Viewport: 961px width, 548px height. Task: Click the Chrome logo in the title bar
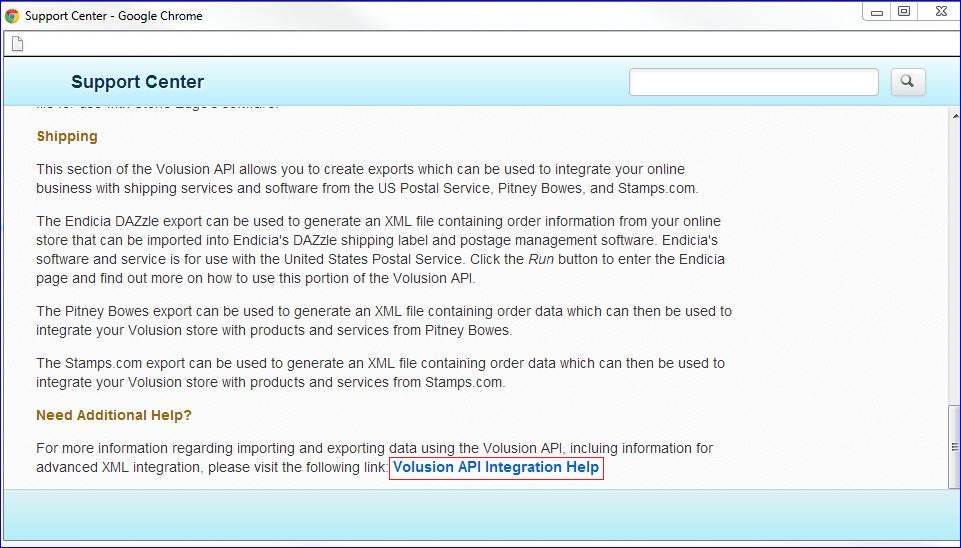pyautogui.click(x=12, y=16)
